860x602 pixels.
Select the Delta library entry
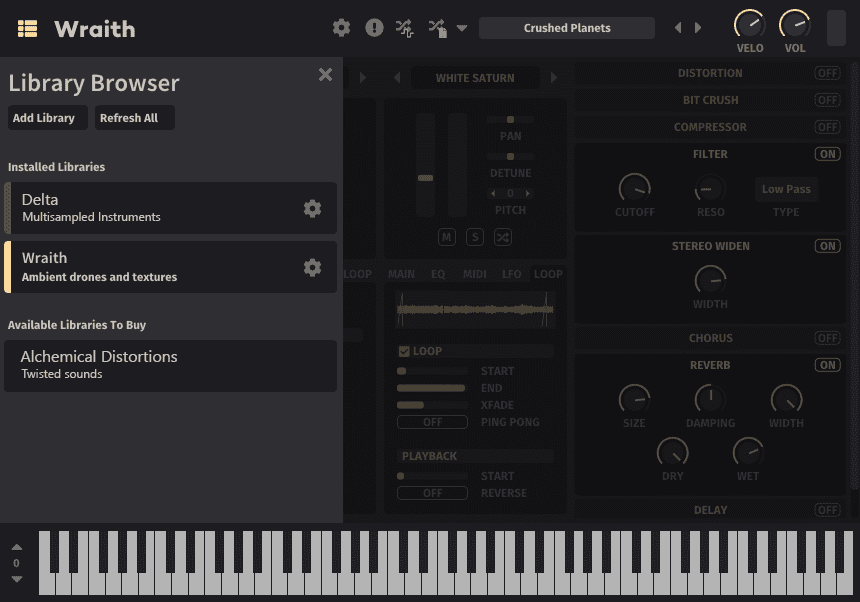tap(171, 208)
